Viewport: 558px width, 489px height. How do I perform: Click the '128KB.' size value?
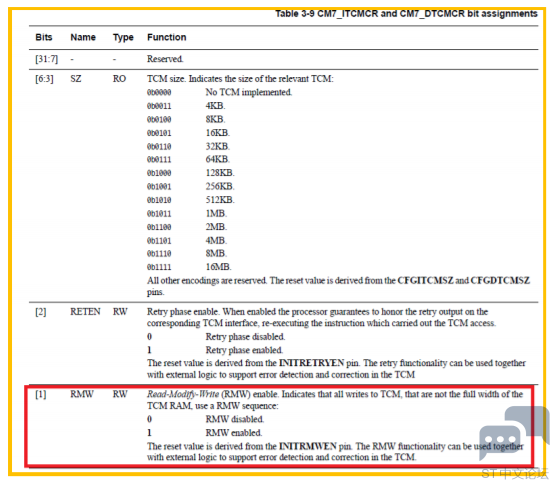[220, 173]
